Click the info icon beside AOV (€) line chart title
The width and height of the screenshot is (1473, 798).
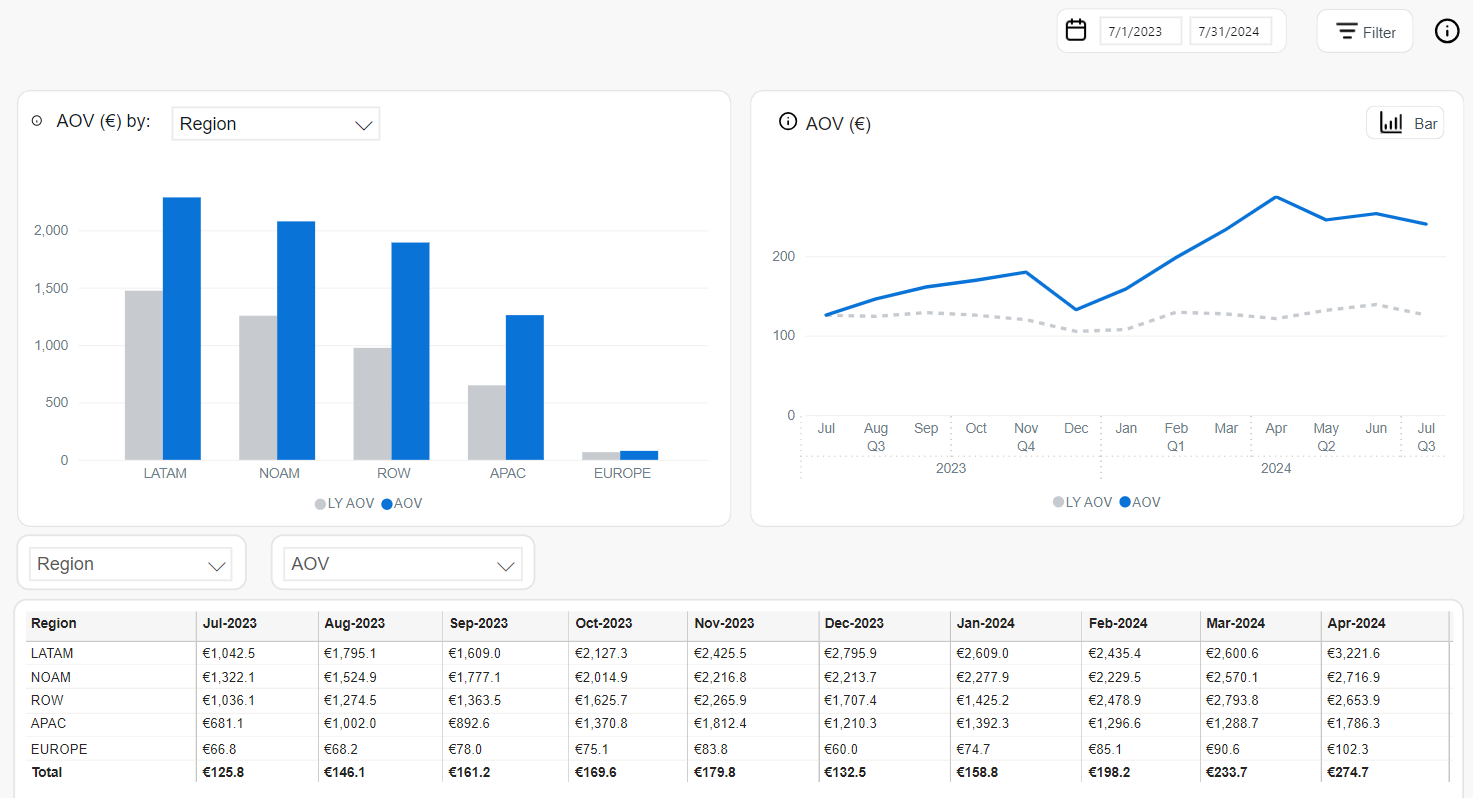pos(788,122)
